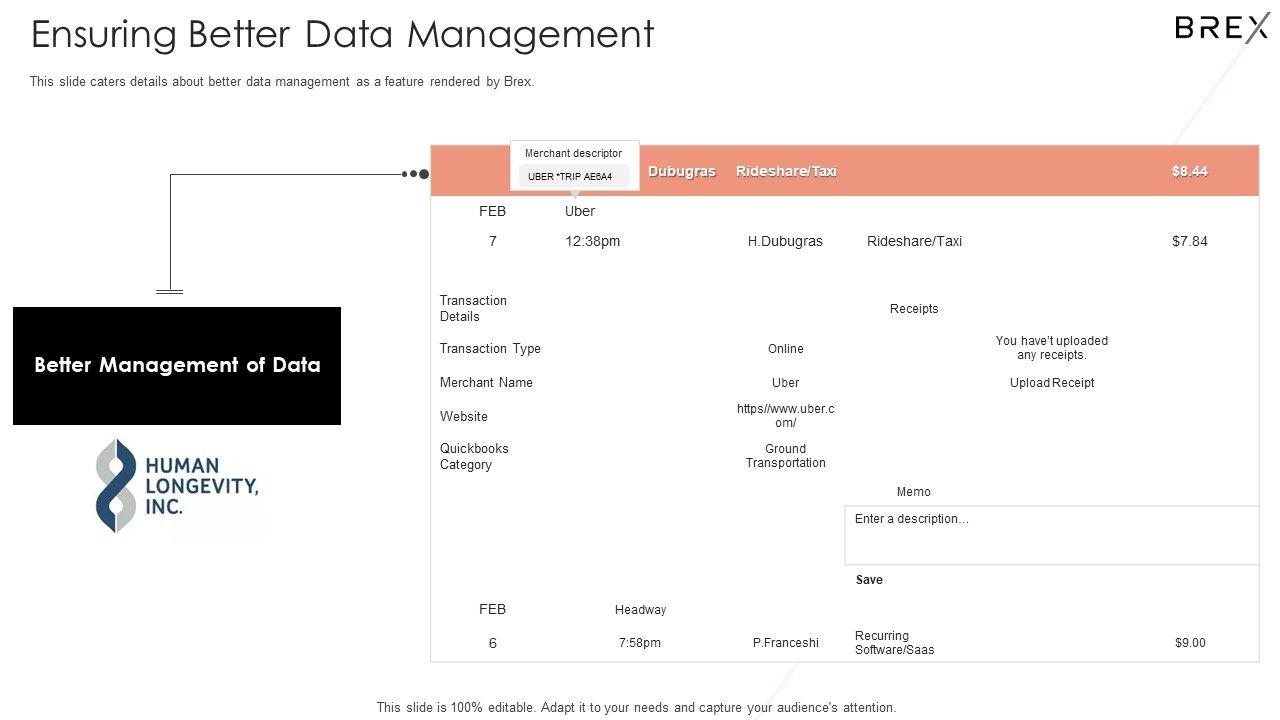Click the $8.44 amount in the orange header
This screenshot has width=1280, height=720.
[1189, 171]
